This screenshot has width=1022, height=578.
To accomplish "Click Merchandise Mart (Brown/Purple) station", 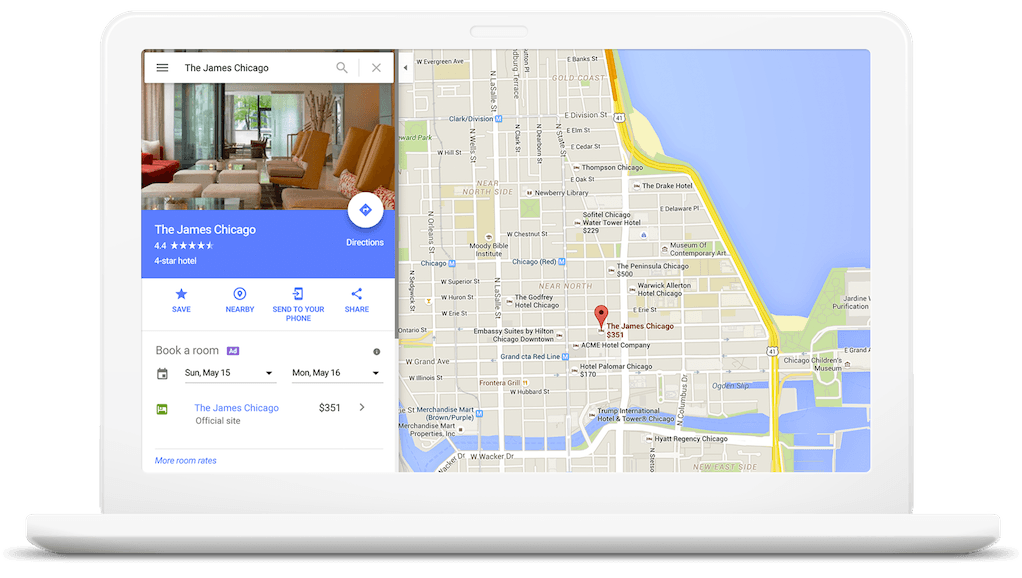I will 450,413.
